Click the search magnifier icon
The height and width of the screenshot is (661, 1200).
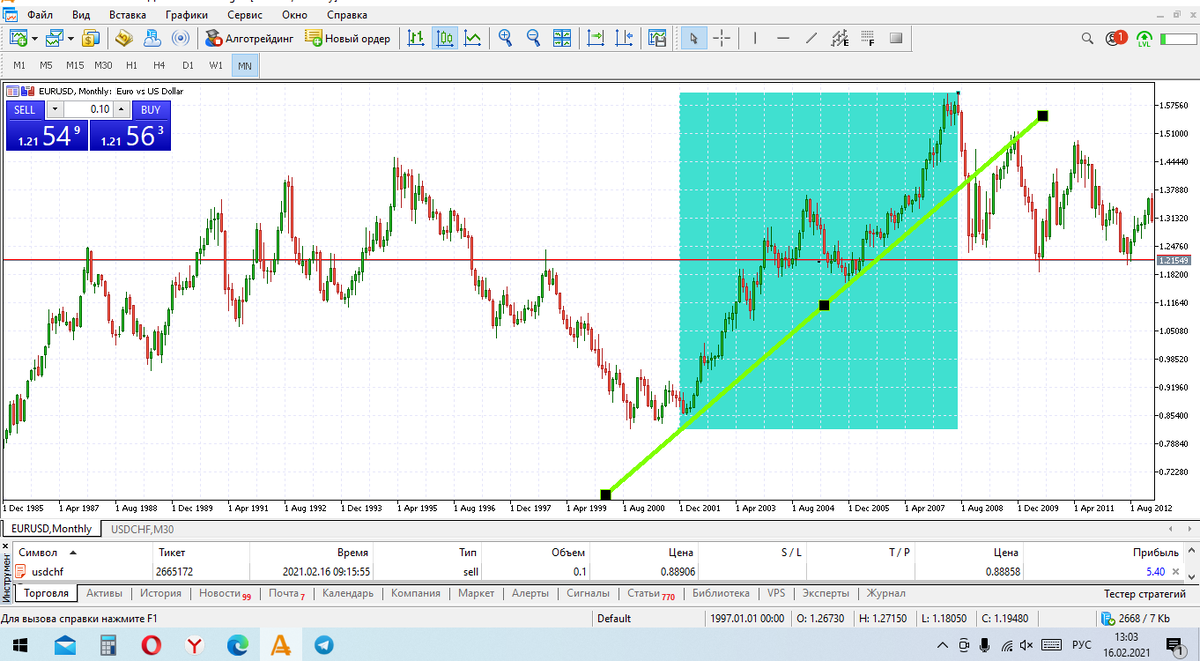click(1089, 38)
